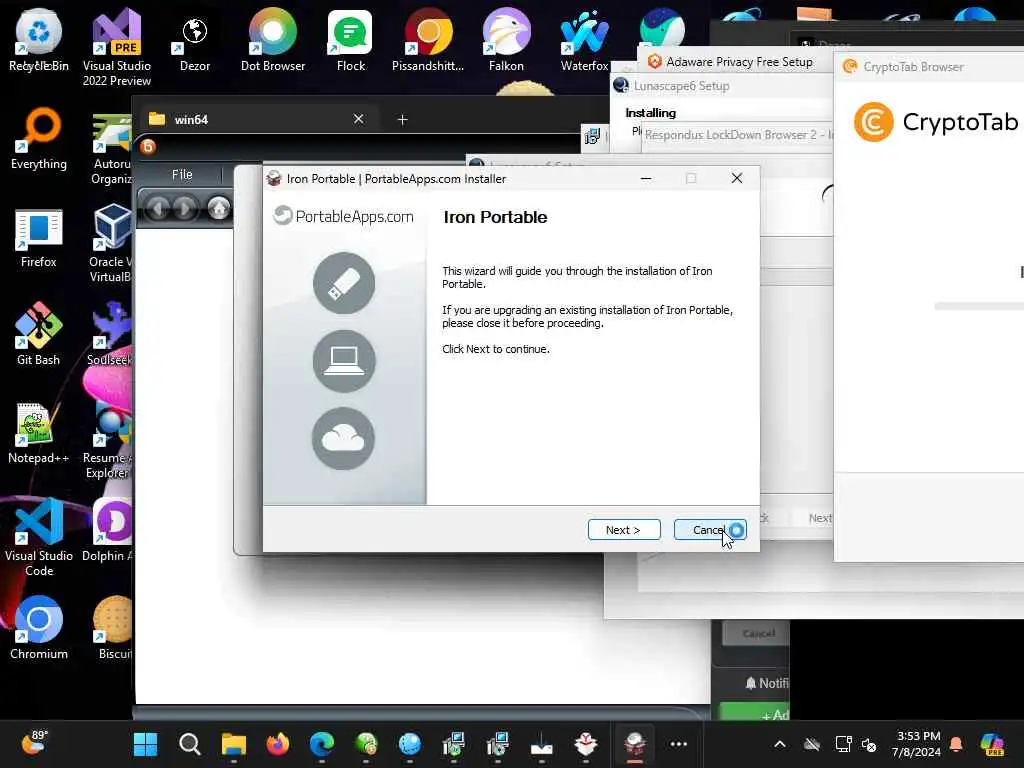Open File Explorer from taskbar

tap(233, 744)
